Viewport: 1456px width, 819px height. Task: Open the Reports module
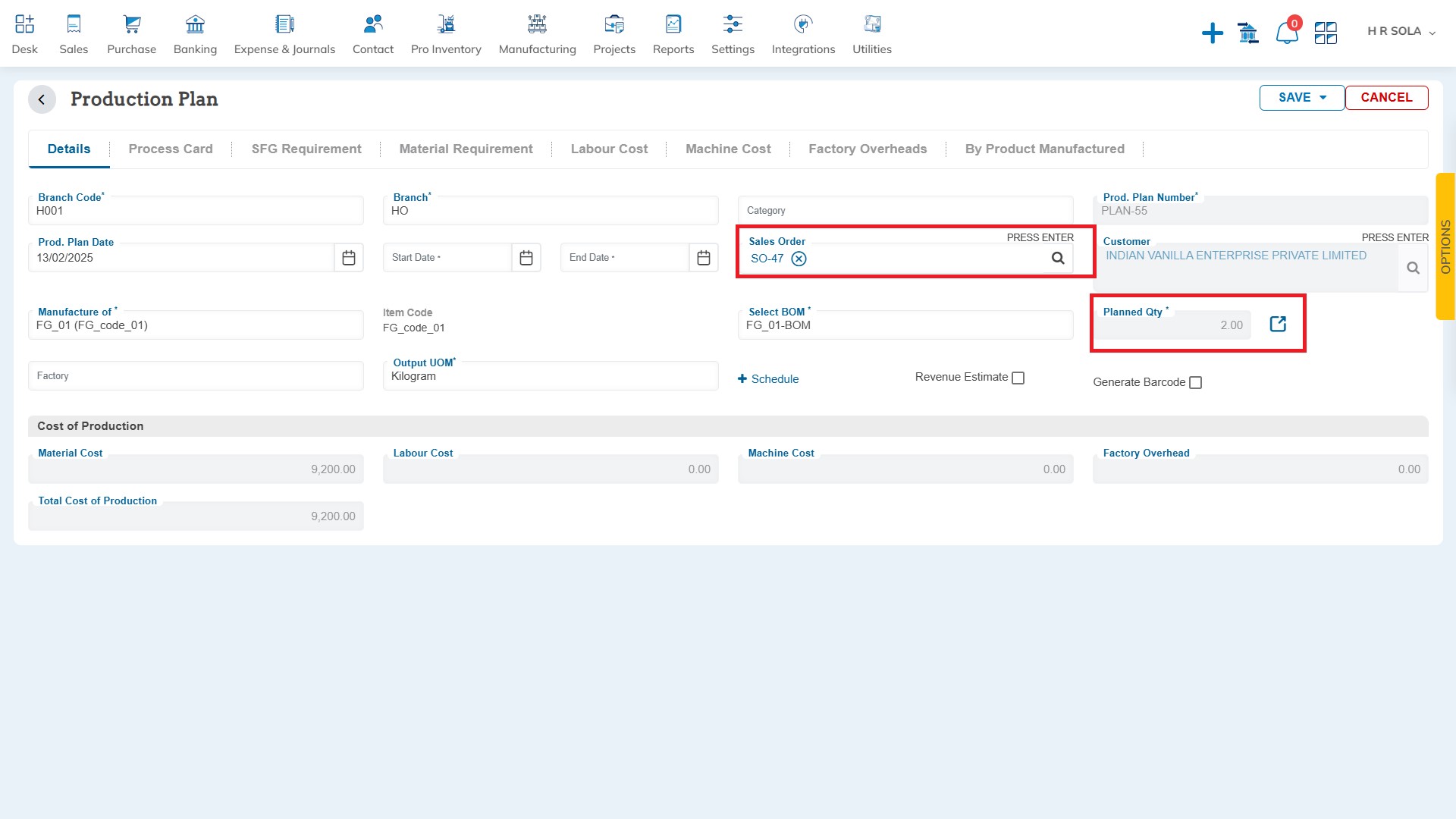click(x=673, y=34)
